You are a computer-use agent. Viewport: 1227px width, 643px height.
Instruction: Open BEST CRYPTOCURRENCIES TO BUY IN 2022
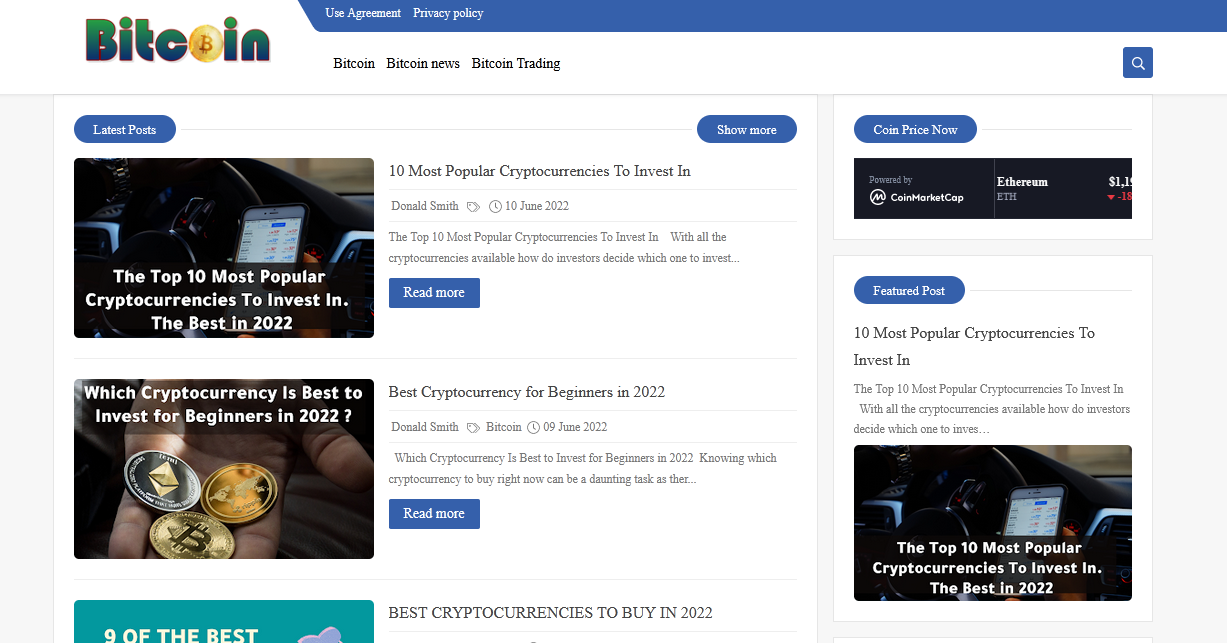pos(550,613)
